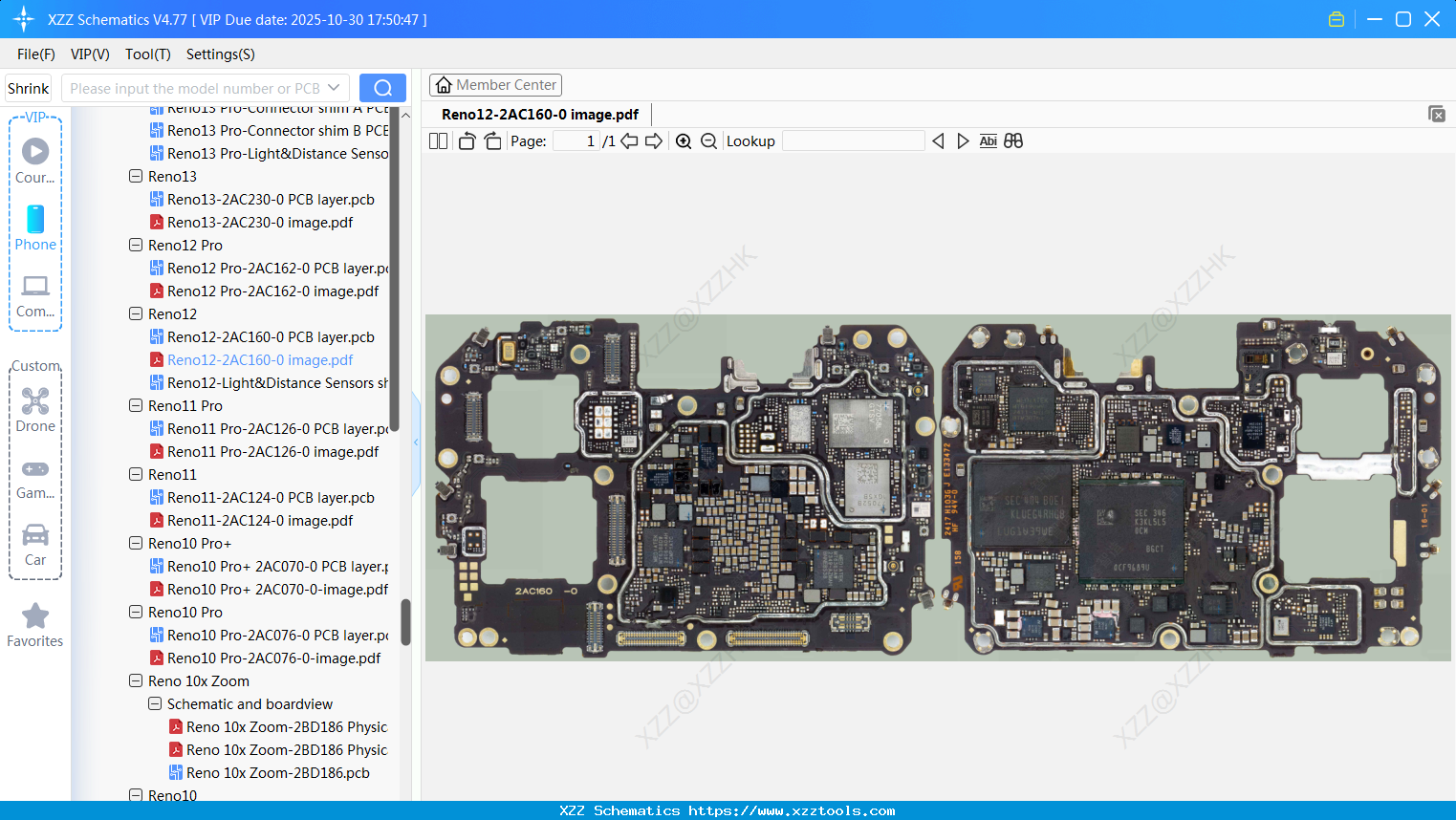Screen dimensions: 1456x820
Task: Open the Game console category
Action: [35, 478]
